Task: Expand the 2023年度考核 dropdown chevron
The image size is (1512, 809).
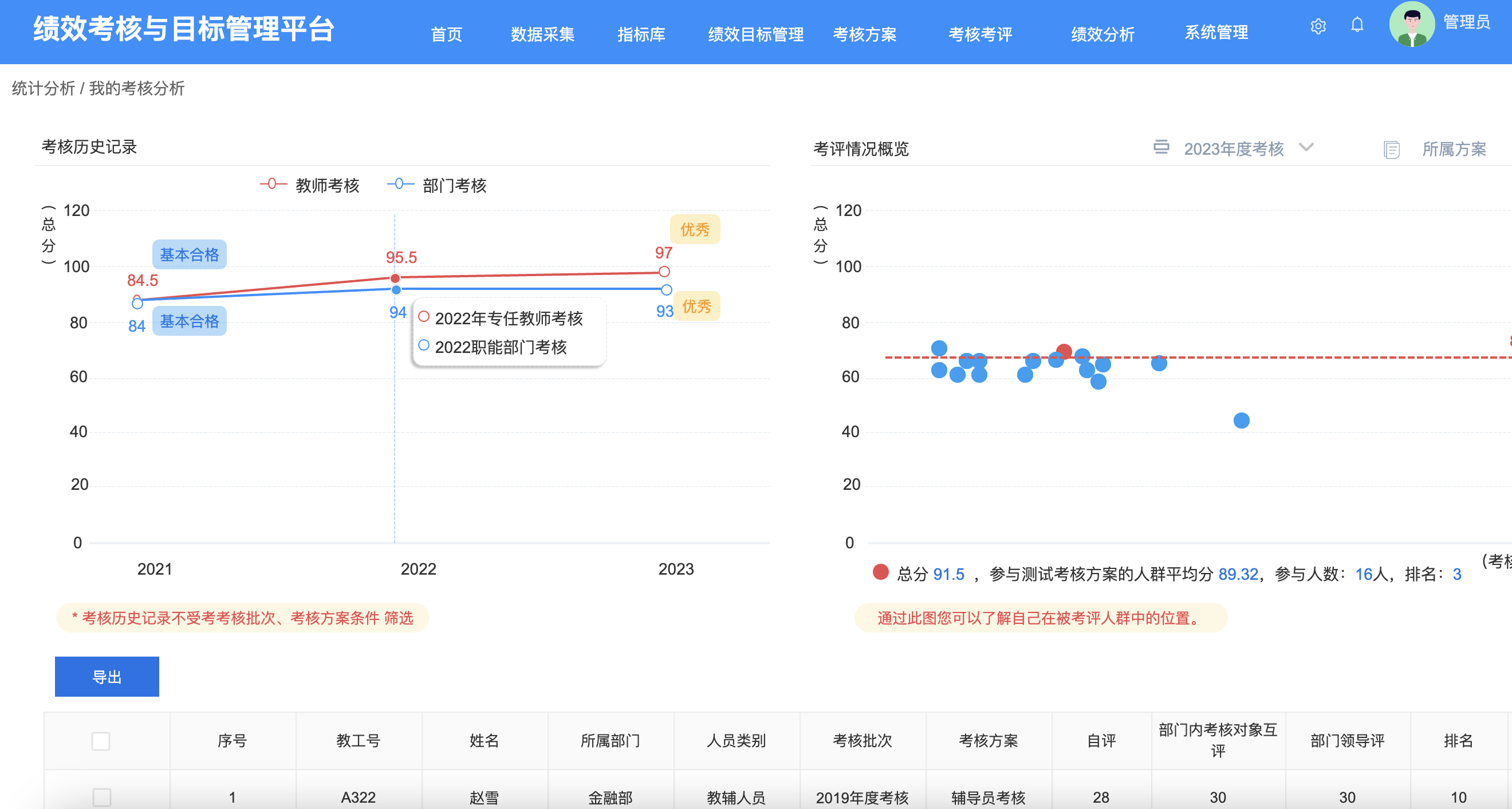Action: click(x=1306, y=147)
